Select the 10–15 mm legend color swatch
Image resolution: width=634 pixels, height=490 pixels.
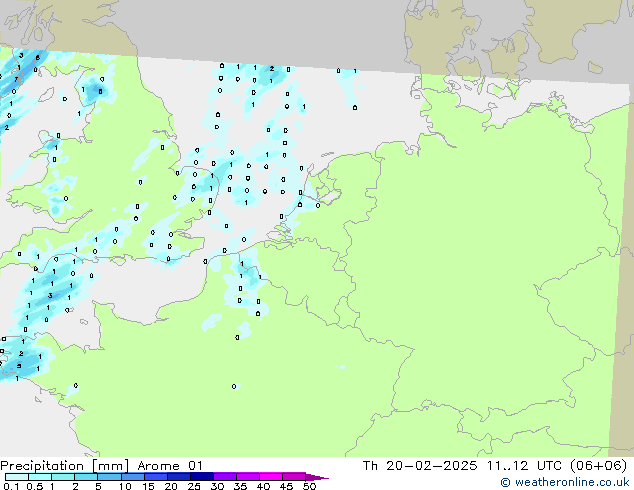[x=132, y=477]
